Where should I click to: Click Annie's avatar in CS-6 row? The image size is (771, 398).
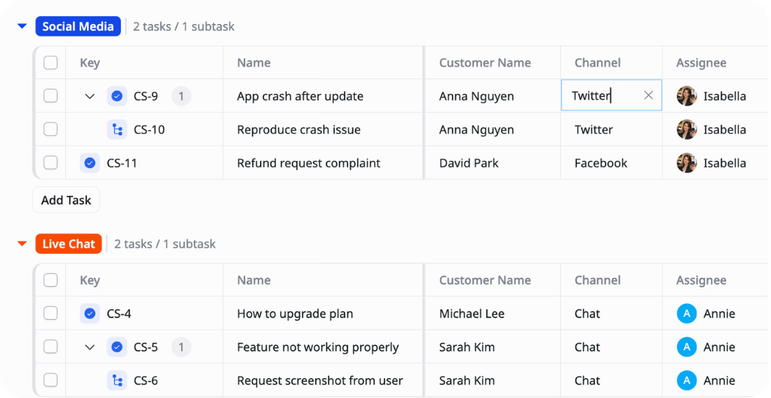(x=686, y=380)
